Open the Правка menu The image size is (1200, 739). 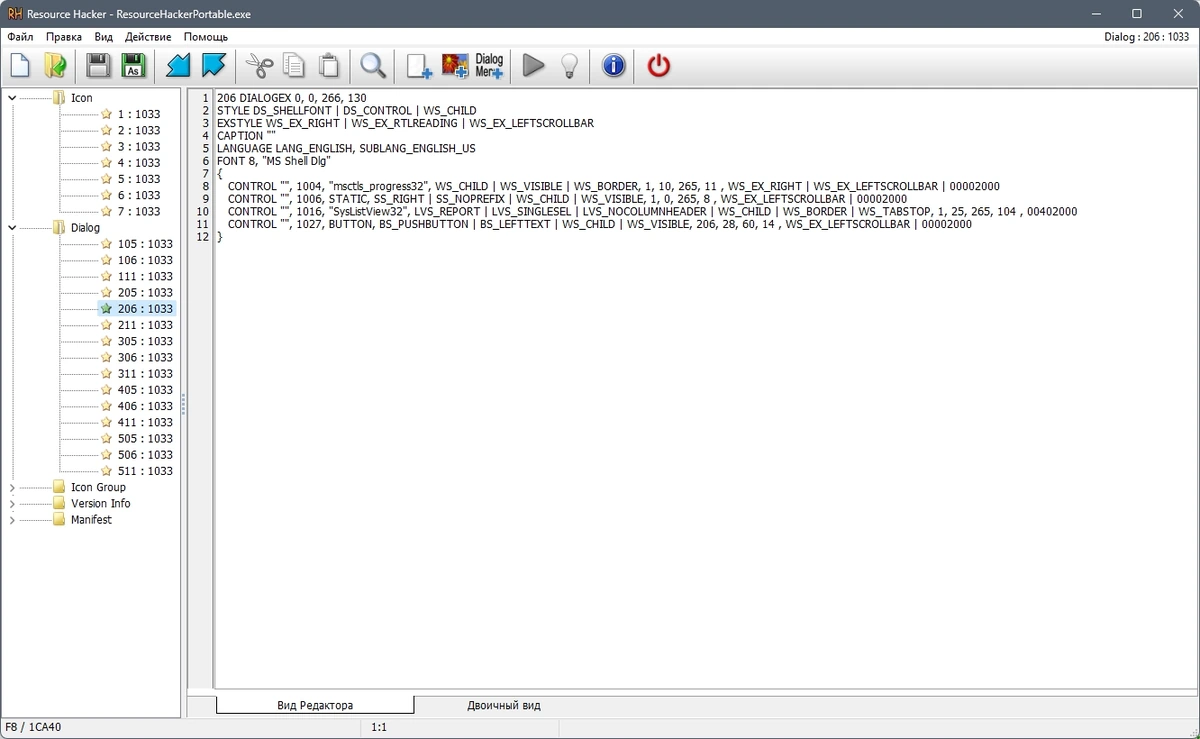64,36
